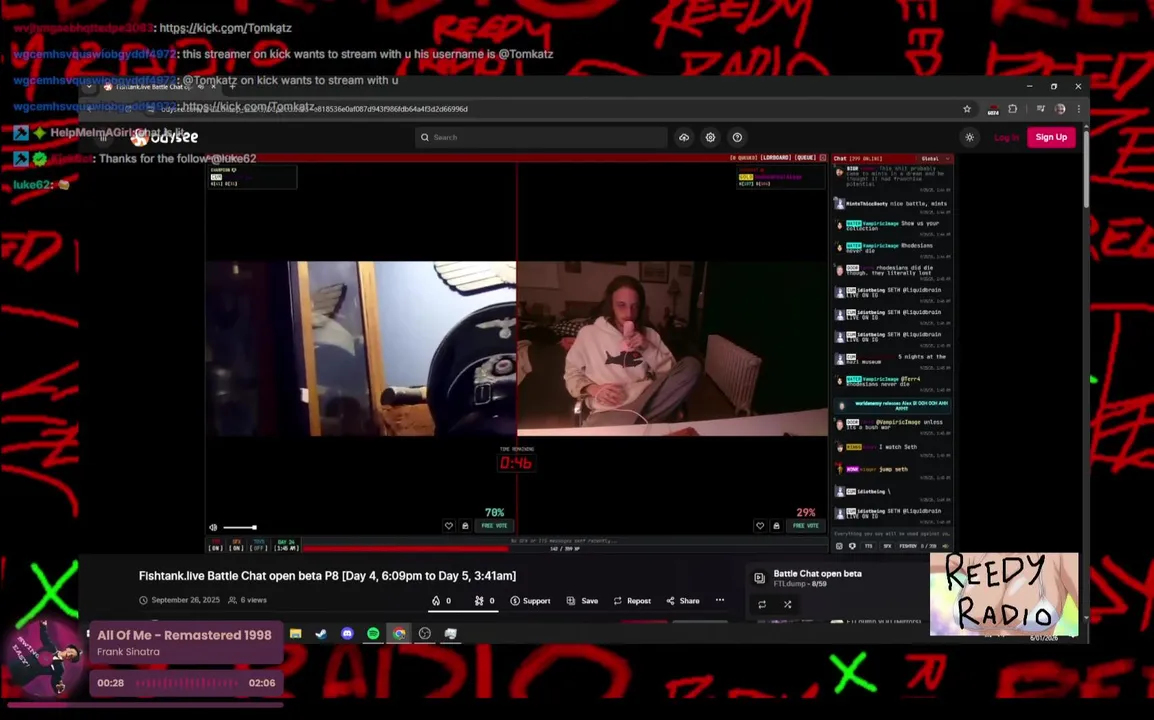Click the Chrome profile avatar icon

pyautogui.click(x=1060, y=109)
